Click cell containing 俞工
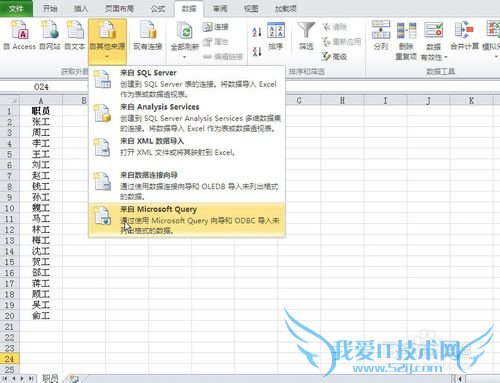This screenshot has width=500, height=383. click(41, 316)
